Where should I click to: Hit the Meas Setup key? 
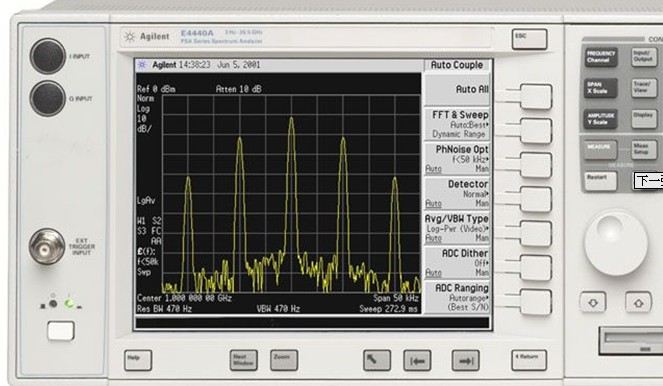pyautogui.click(x=644, y=150)
